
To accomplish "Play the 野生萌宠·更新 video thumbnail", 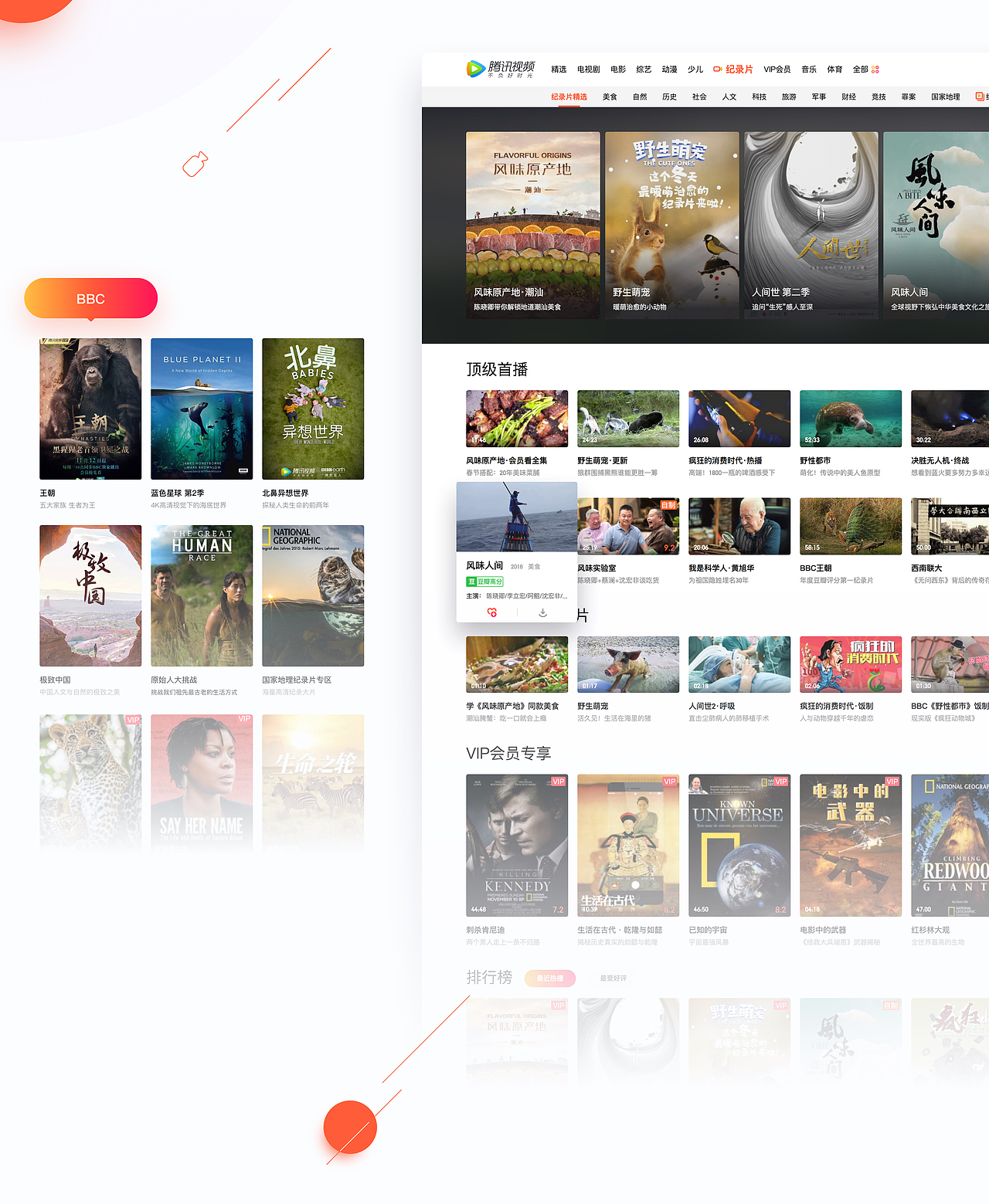I will coord(628,419).
